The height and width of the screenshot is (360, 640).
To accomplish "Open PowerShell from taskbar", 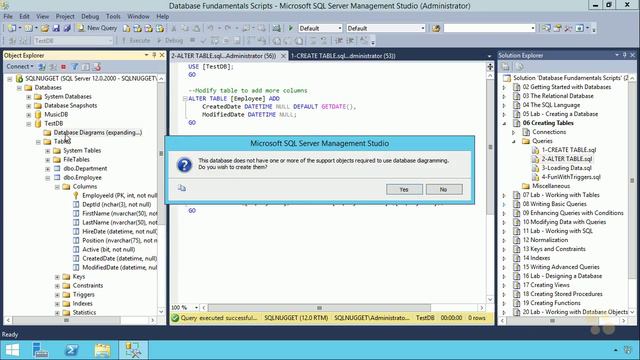I will [x=71, y=350].
